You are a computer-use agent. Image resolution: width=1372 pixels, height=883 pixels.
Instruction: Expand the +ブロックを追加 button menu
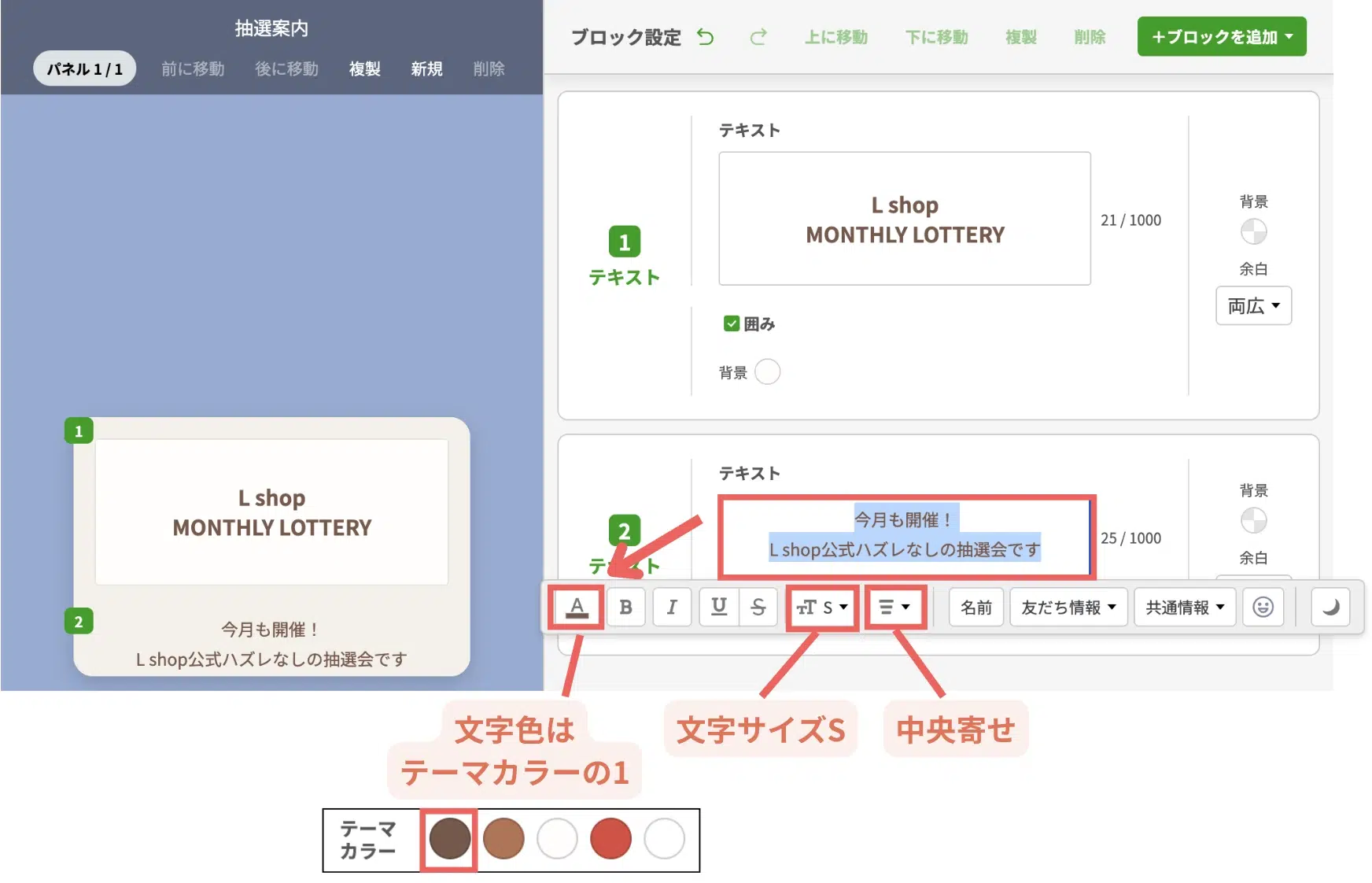pos(1222,37)
